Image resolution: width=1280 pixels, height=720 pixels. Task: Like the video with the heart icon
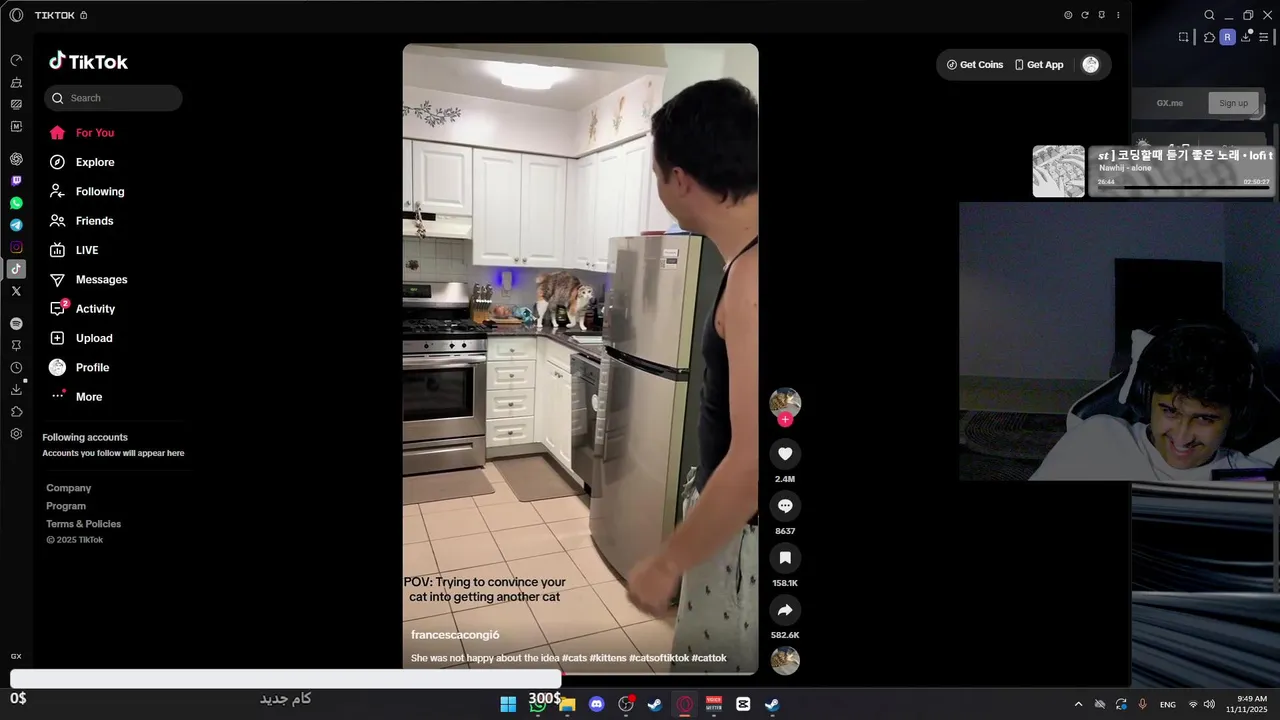pyautogui.click(x=785, y=454)
